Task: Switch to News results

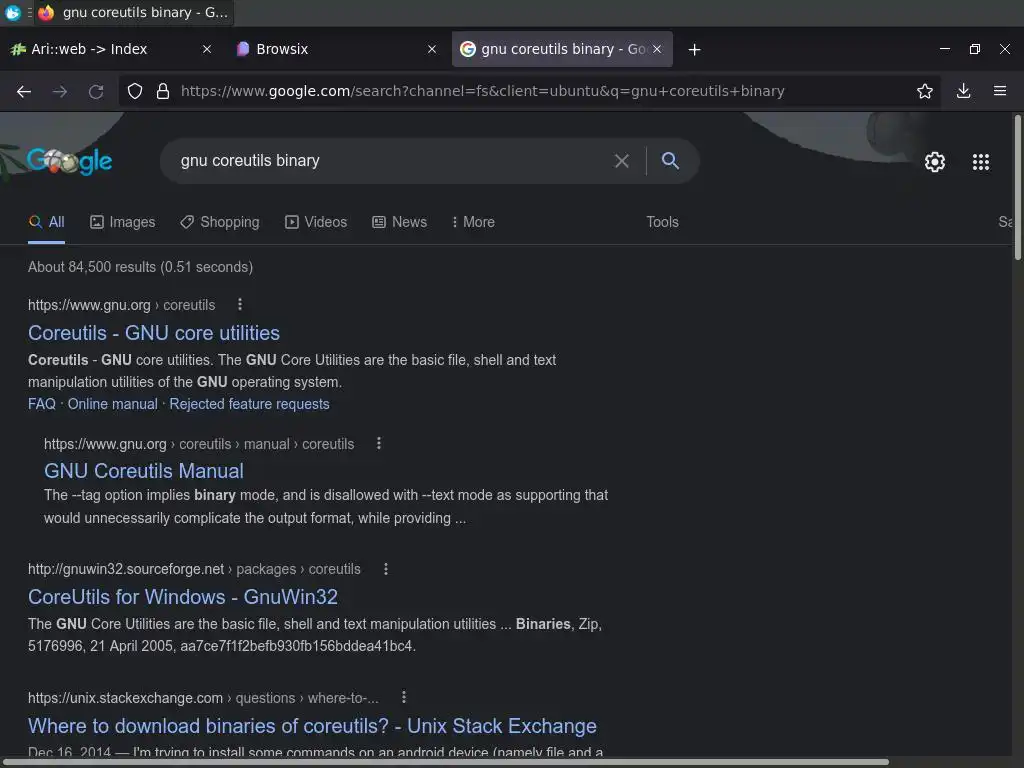Action: [400, 222]
